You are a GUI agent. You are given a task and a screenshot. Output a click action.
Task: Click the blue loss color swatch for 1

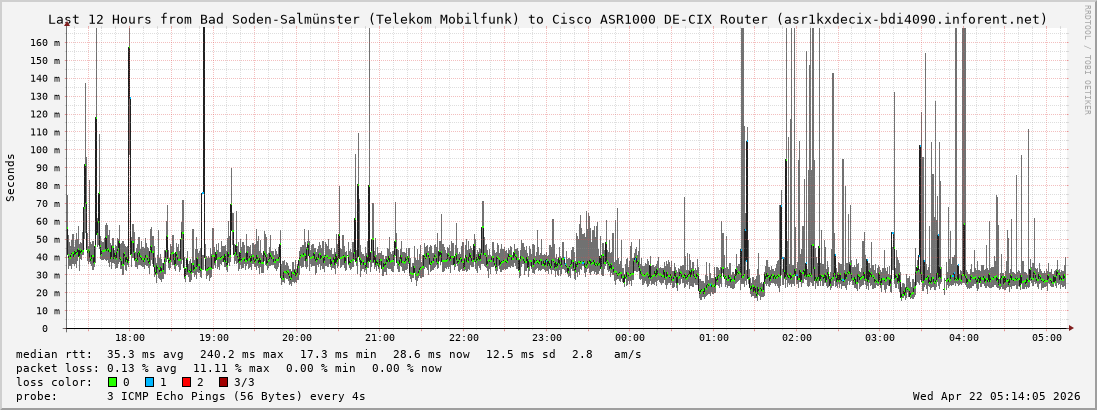click(149, 382)
